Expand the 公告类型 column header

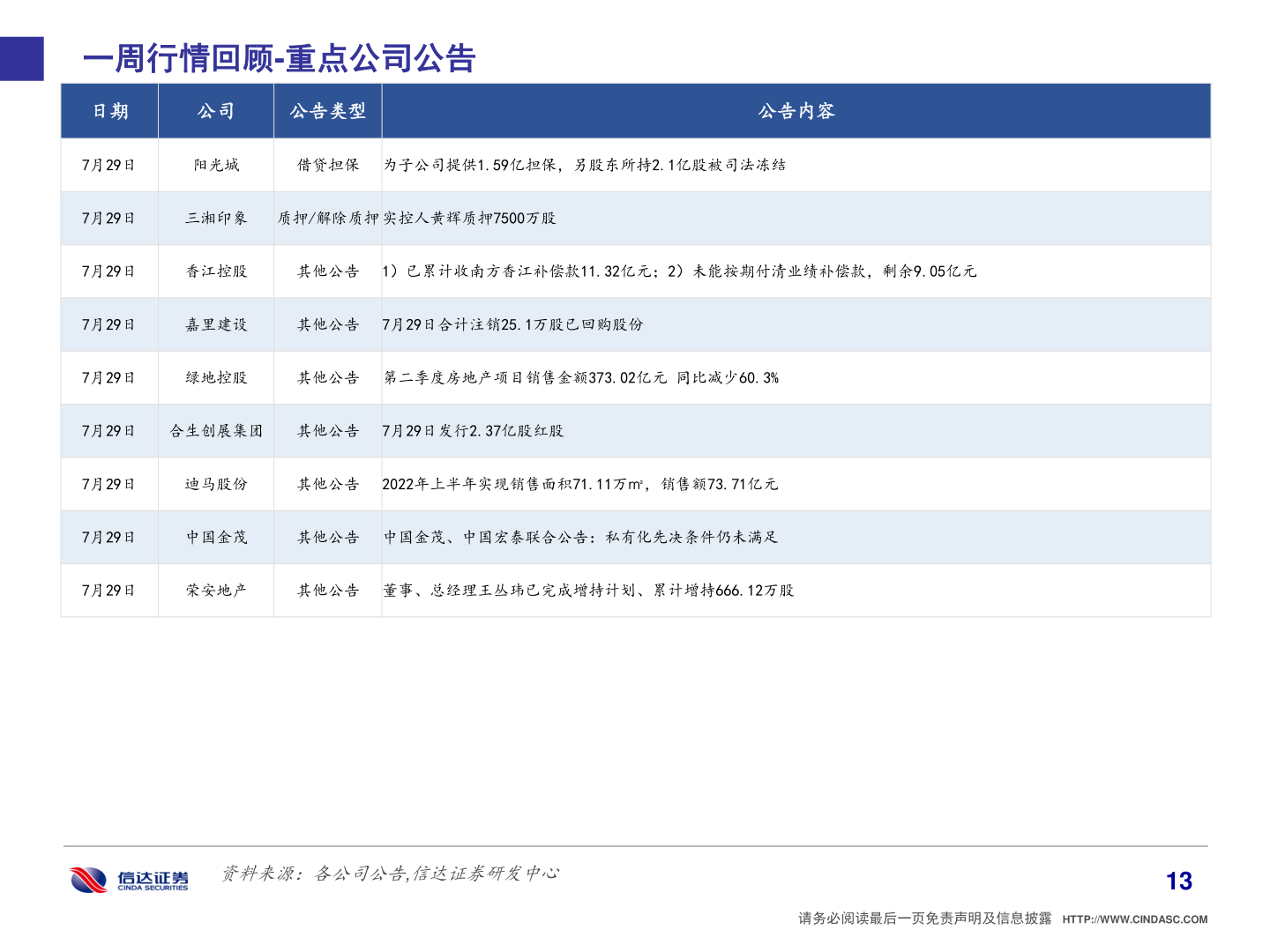coord(327,111)
